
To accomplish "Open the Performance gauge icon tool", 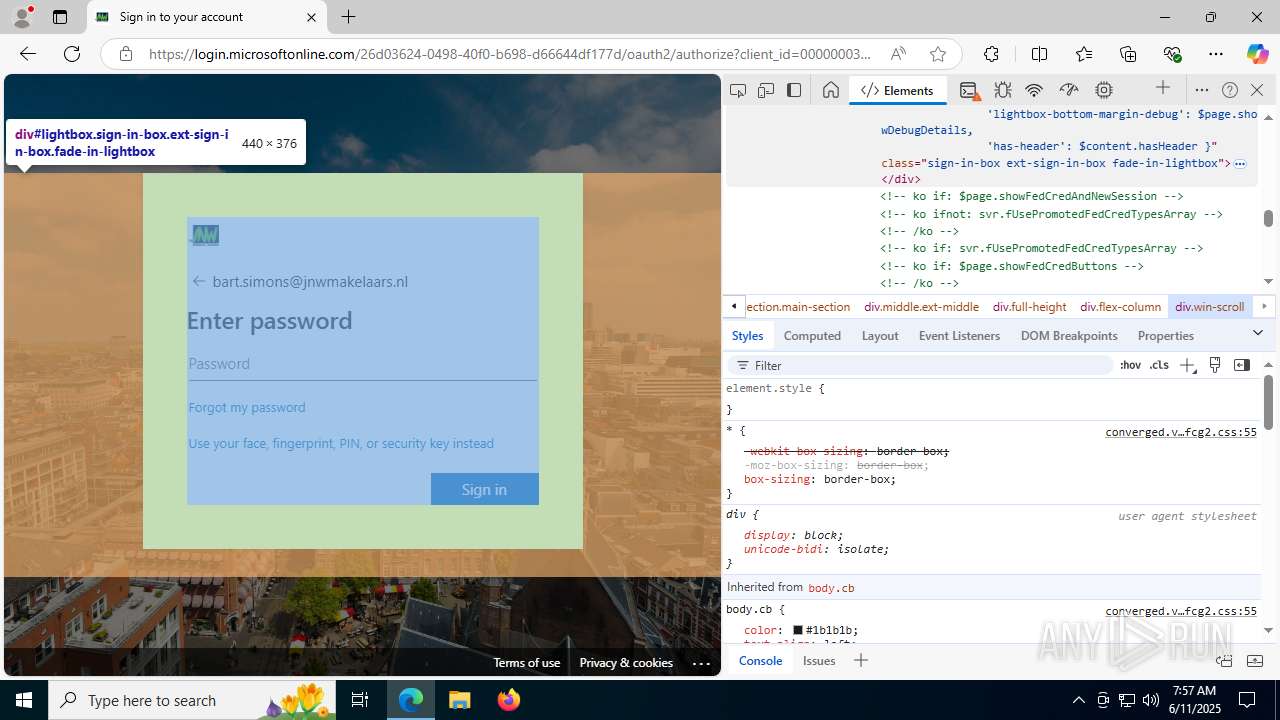I will 1069,90.
